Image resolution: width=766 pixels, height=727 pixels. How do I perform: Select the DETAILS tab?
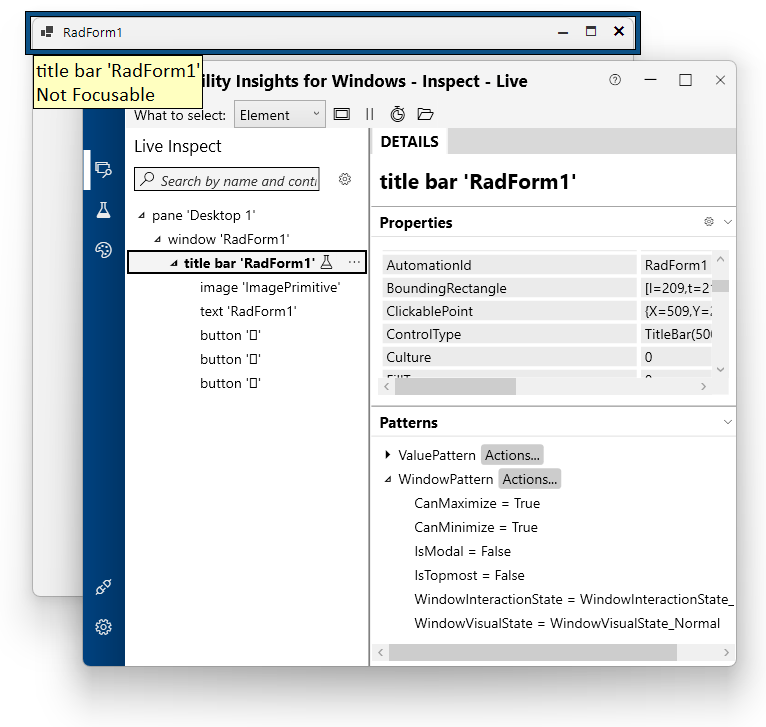point(409,142)
